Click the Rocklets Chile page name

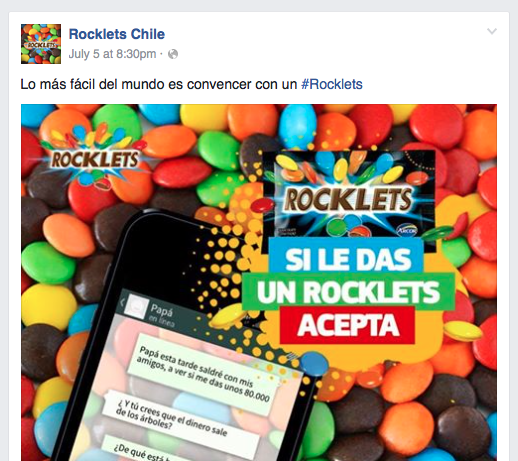point(117,34)
